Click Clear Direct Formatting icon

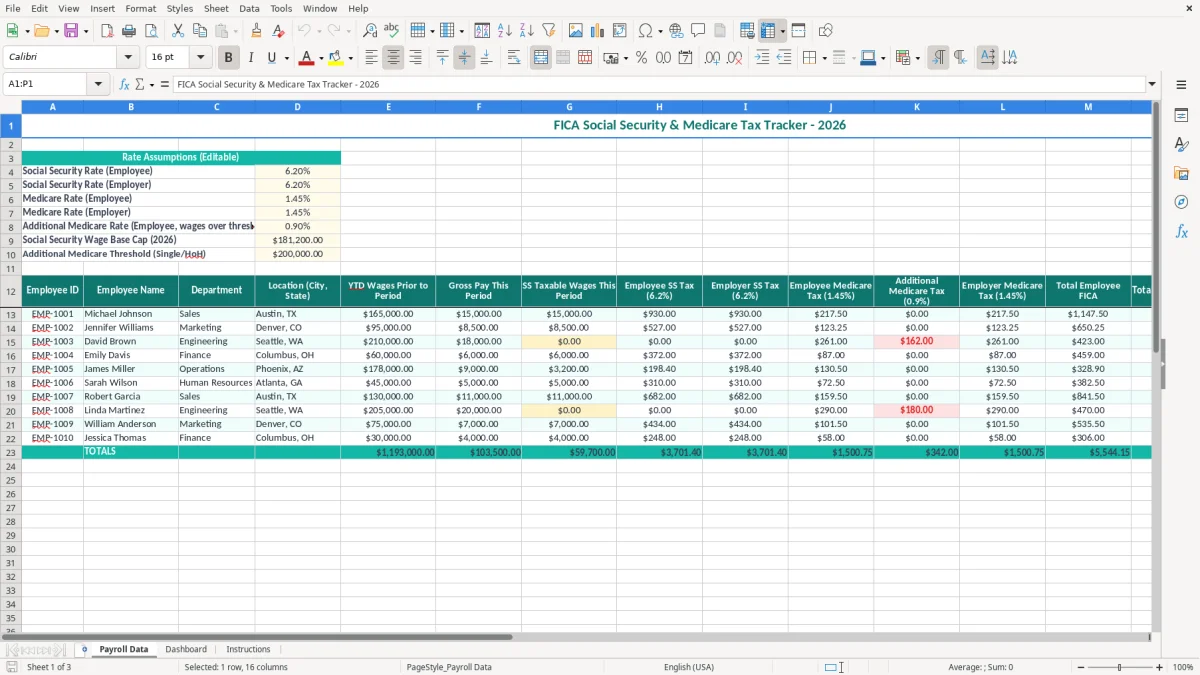click(279, 31)
